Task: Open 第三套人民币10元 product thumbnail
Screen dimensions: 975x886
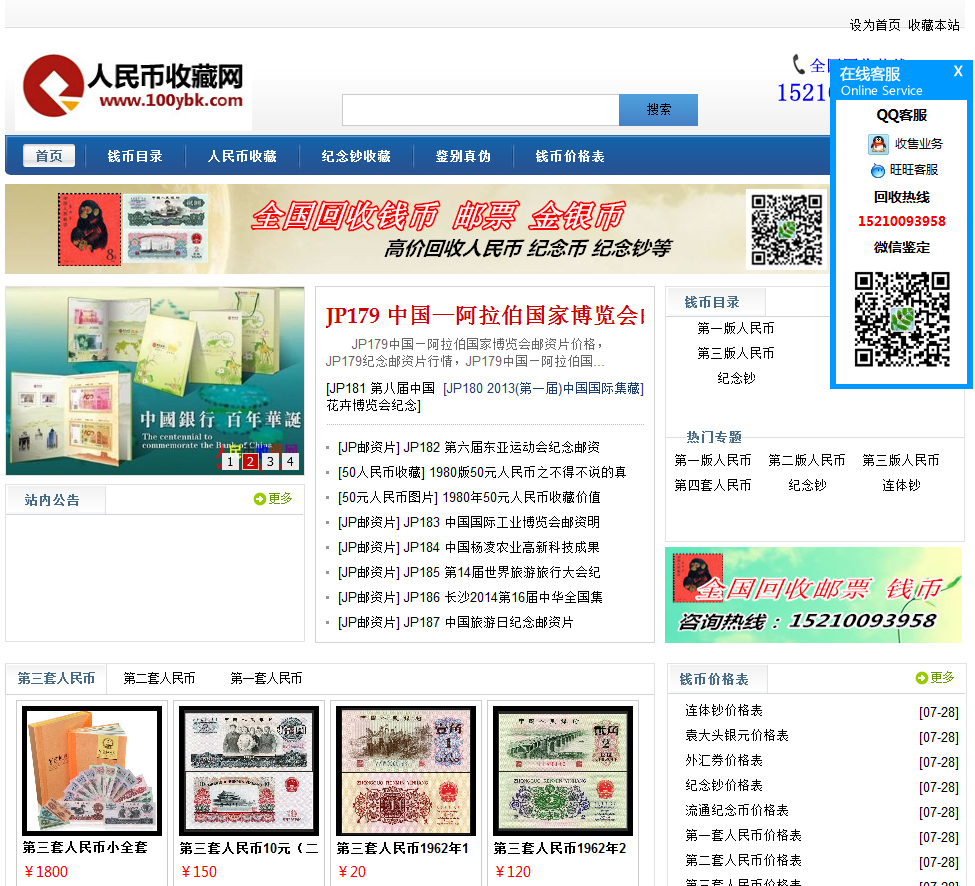Action: pos(249,770)
